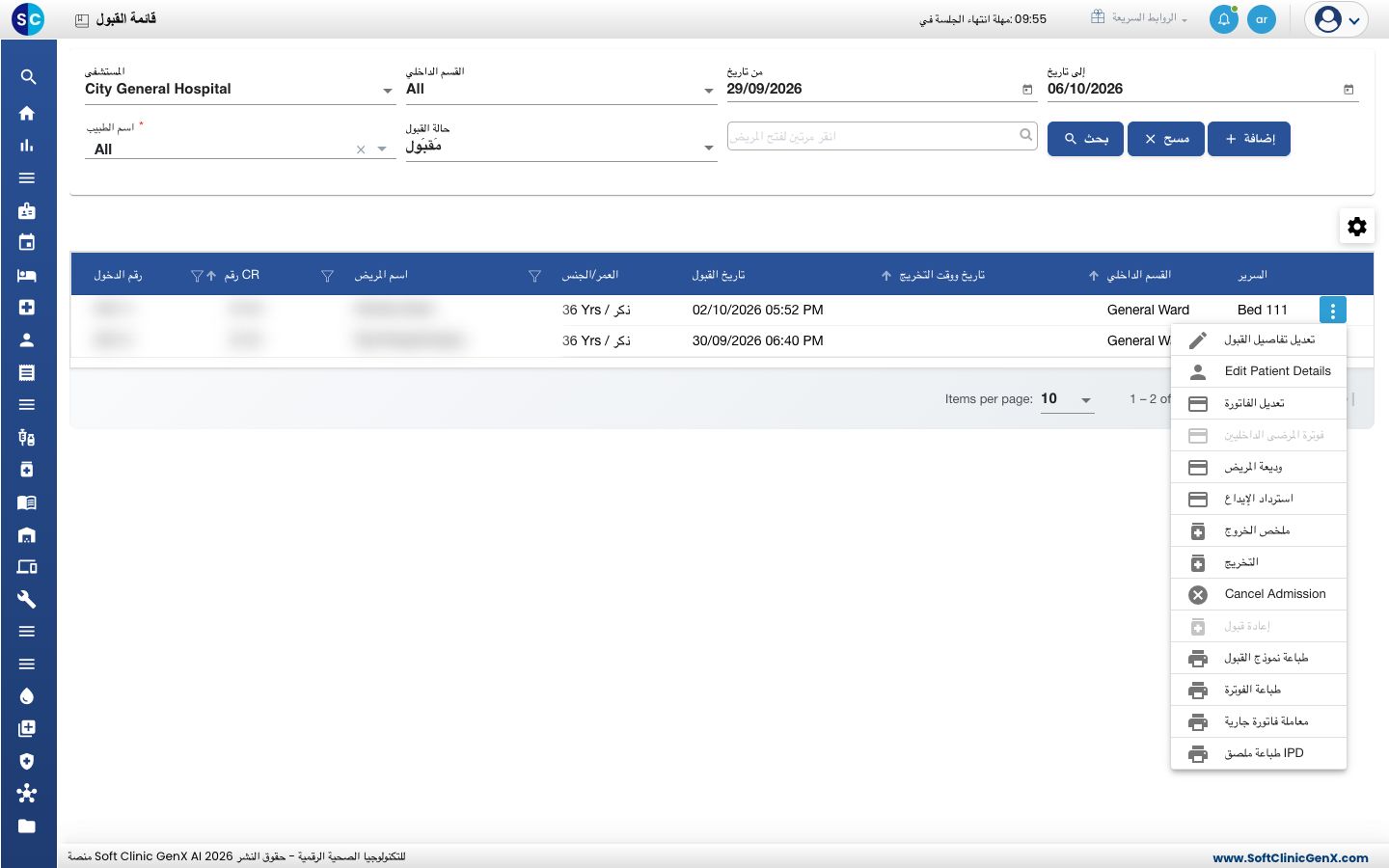This screenshot has height=868, width=1389.
Task: Select 'طباعة ملصق IPD' menu entry
Action: [x=1259, y=753]
